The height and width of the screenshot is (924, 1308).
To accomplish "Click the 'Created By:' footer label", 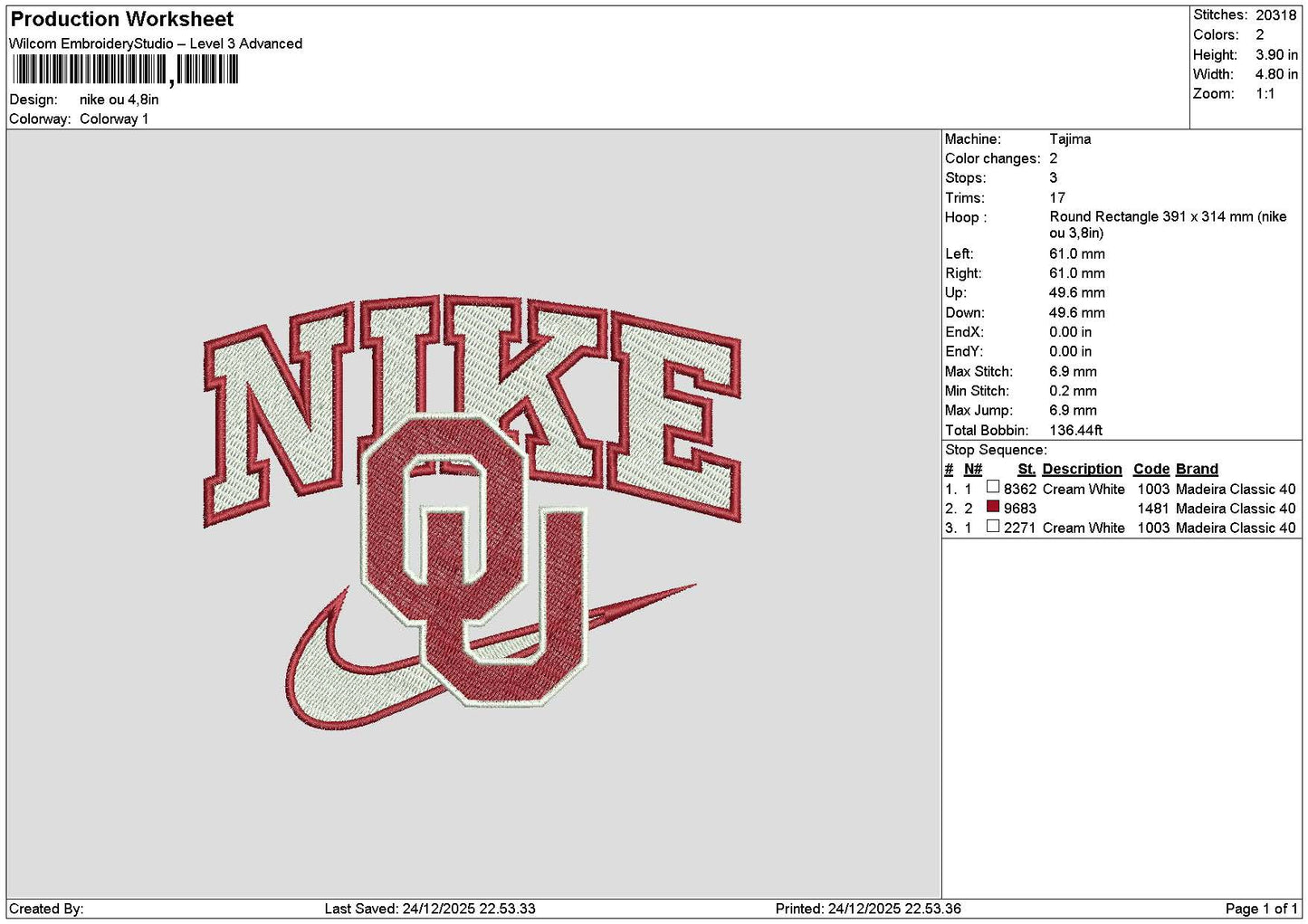I will point(46,909).
